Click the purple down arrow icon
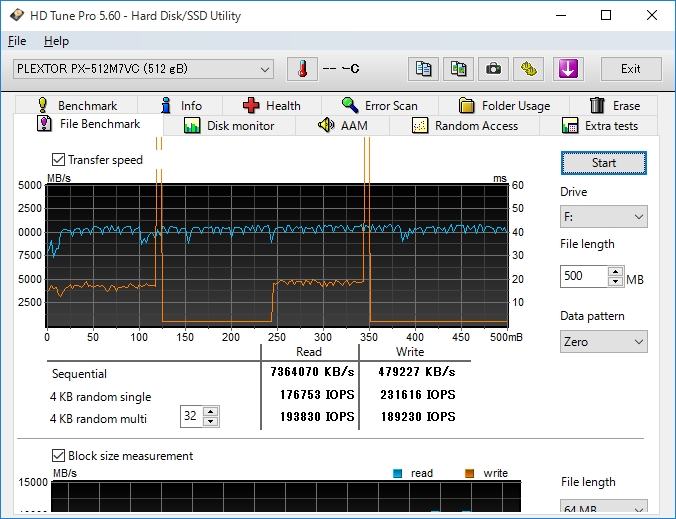 567,69
